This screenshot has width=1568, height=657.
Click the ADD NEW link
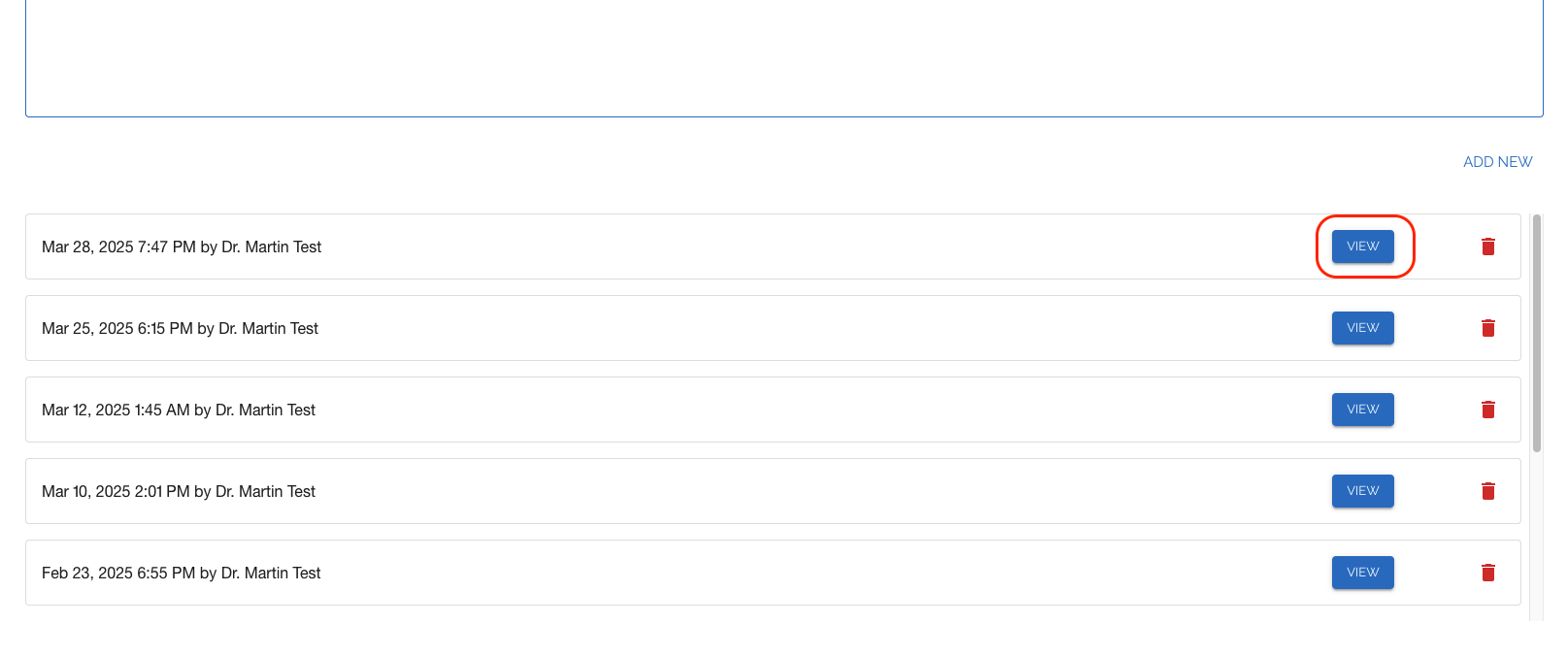click(1497, 162)
